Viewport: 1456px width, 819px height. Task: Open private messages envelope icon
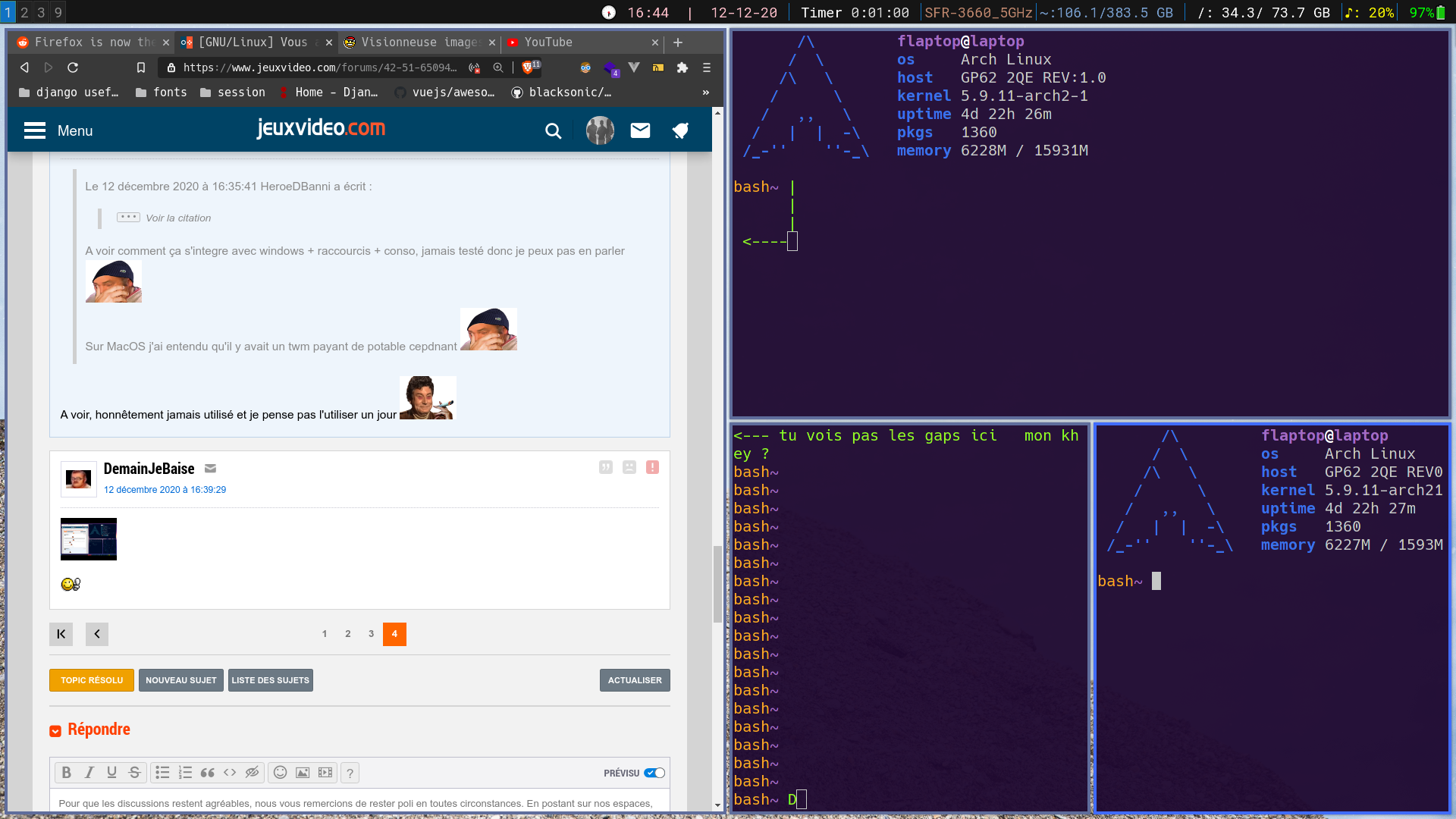tap(640, 130)
